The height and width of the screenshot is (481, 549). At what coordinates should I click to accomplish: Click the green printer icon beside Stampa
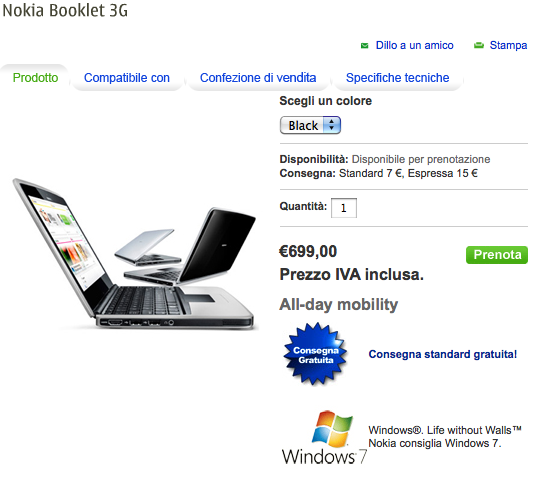point(478,46)
